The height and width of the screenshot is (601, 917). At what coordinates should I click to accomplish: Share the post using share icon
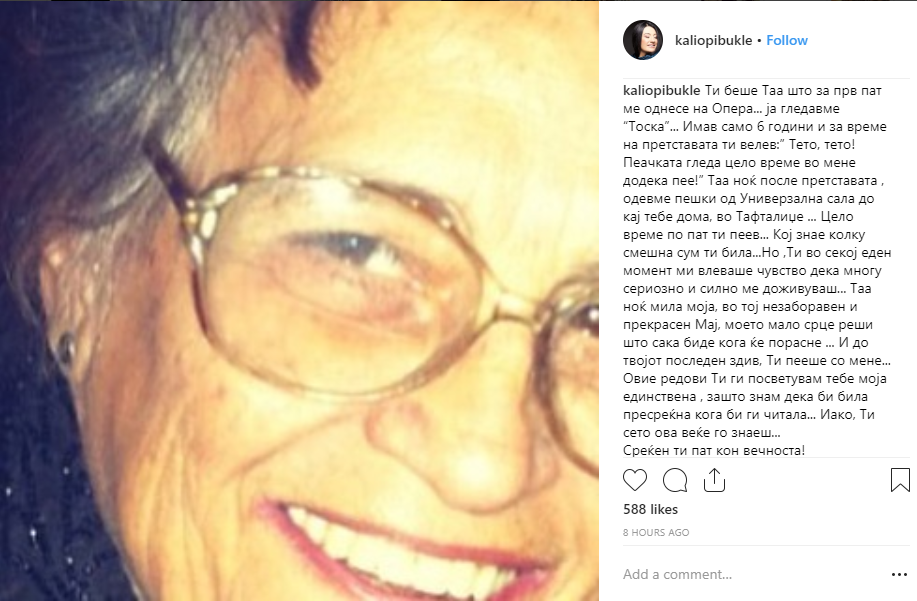tap(714, 480)
